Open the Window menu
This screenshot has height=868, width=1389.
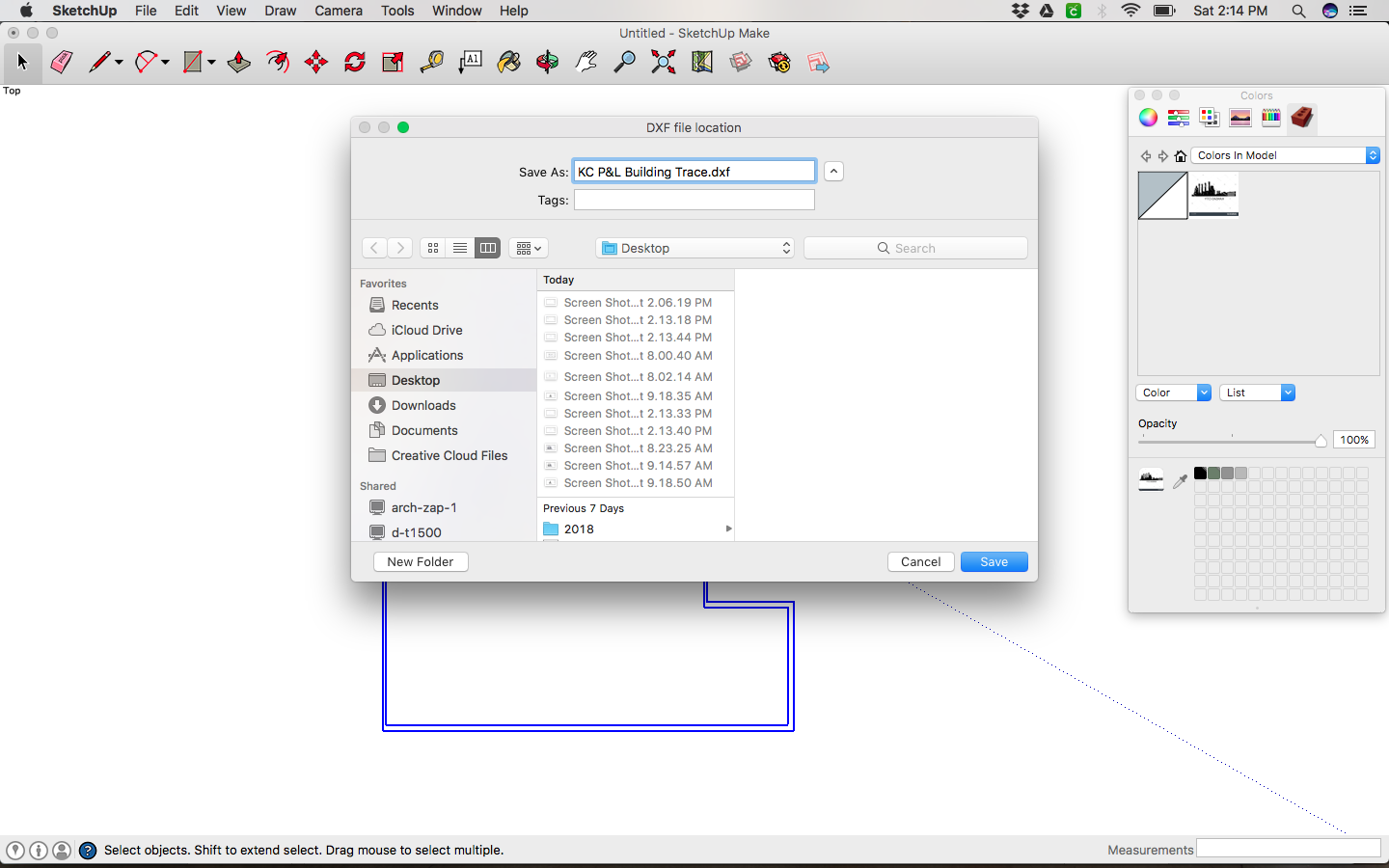[457, 11]
